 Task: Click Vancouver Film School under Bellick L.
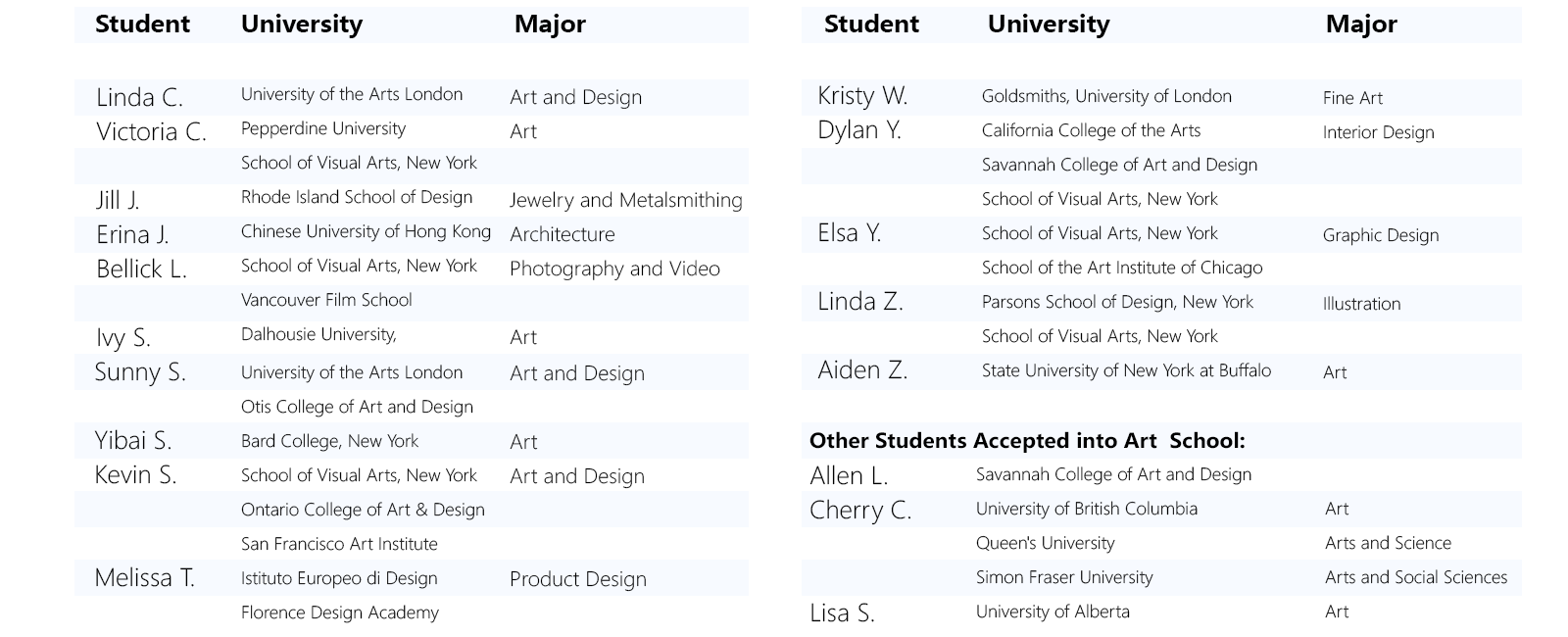pos(326,300)
